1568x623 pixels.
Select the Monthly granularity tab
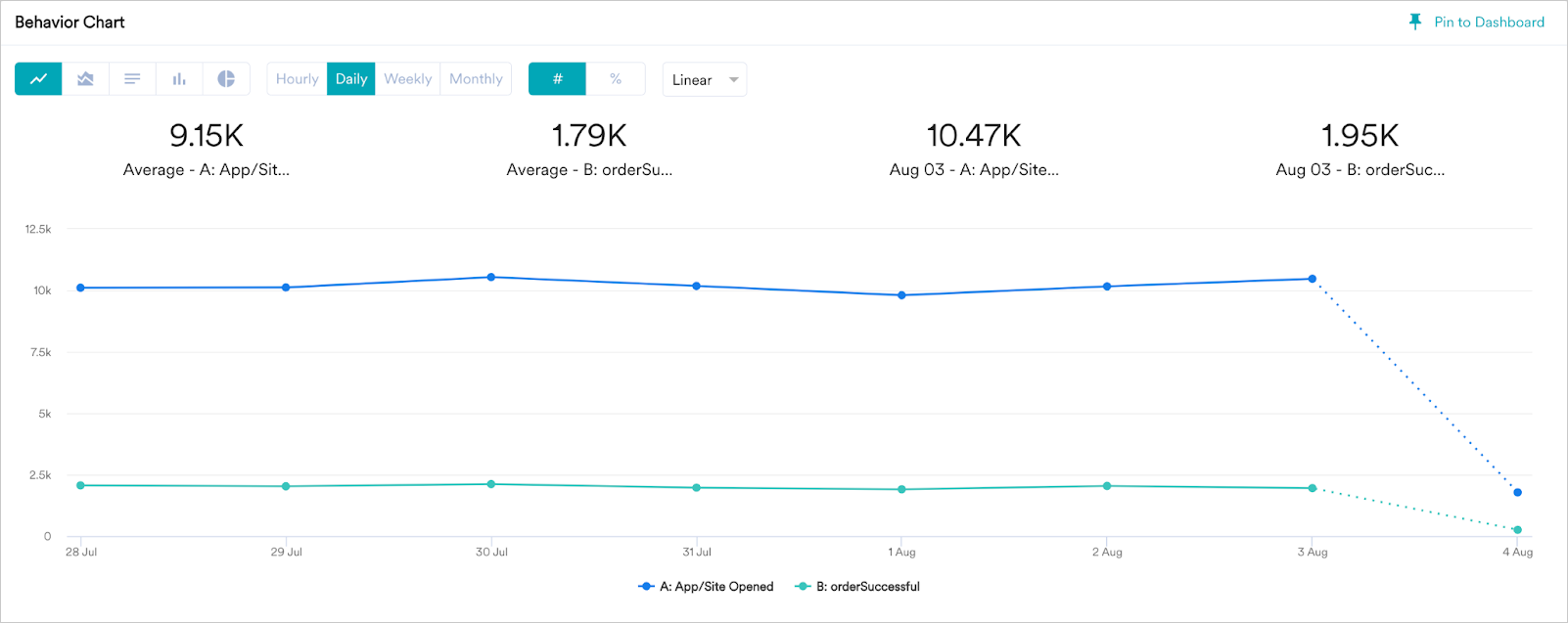pos(476,79)
